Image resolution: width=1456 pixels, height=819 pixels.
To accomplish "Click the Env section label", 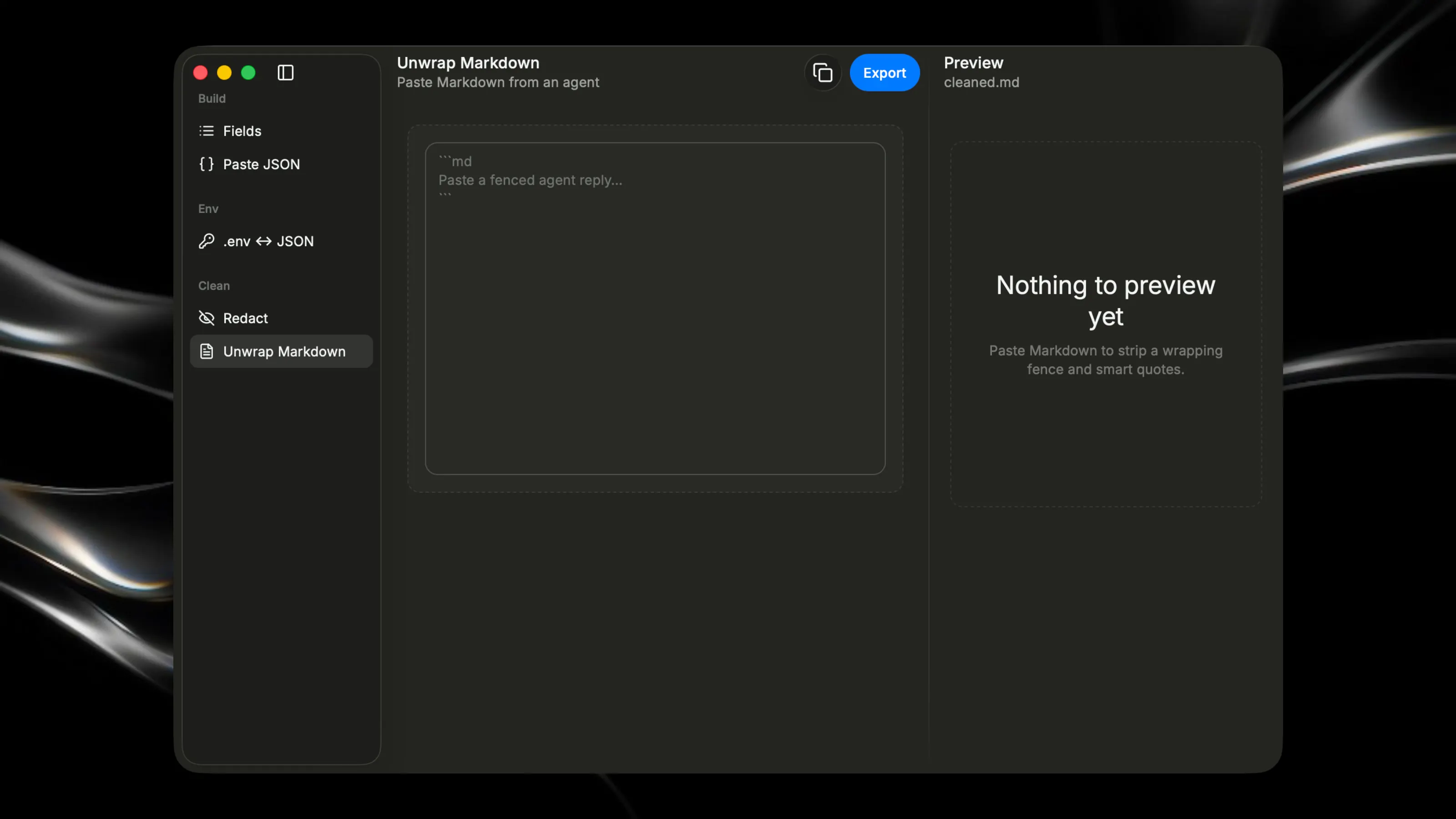I will pos(208,208).
